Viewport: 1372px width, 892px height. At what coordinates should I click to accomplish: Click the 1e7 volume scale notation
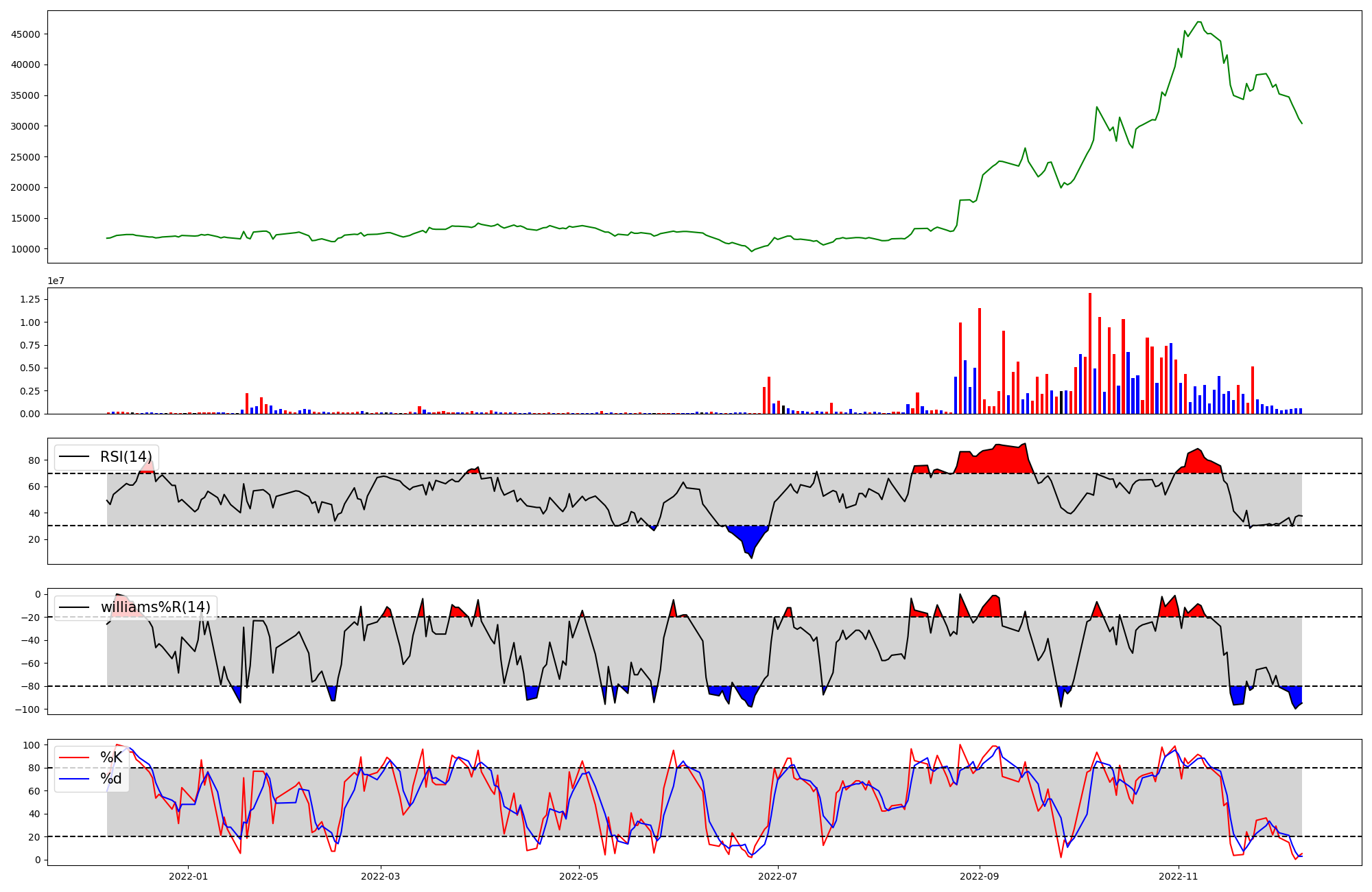[x=56, y=281]
